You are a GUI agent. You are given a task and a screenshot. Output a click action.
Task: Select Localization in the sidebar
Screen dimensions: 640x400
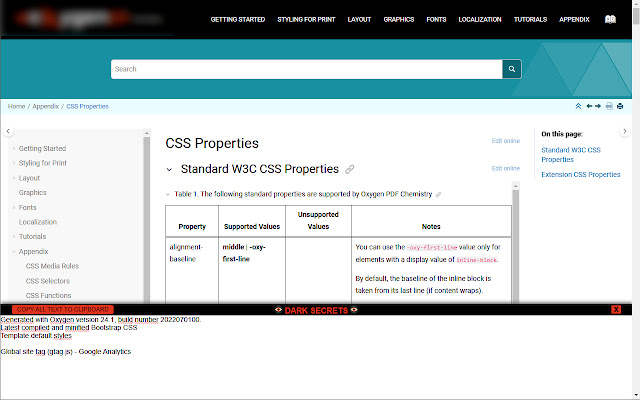[38, 222]
